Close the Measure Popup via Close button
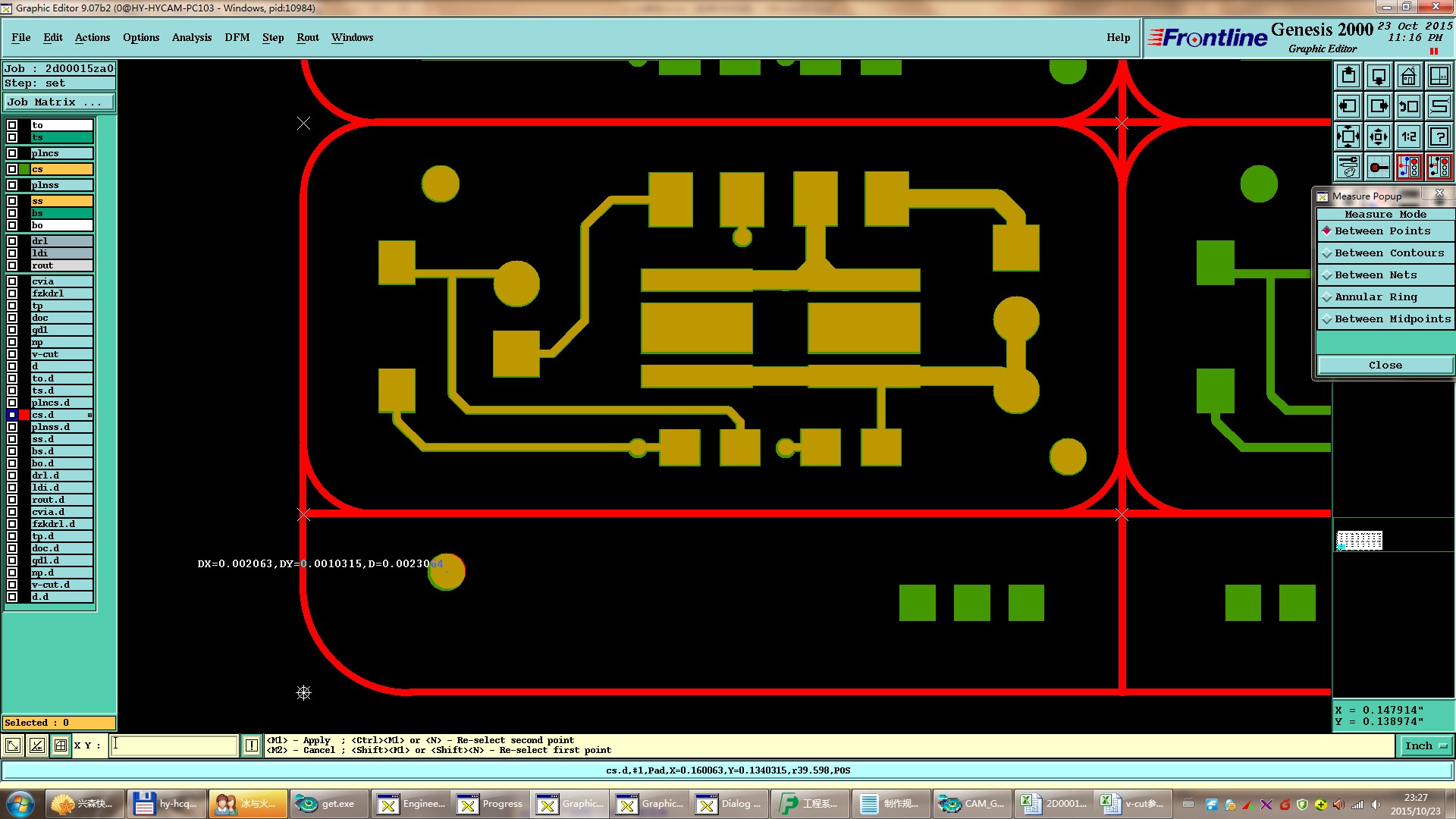Image resolution: width=1456 pixels, height=819 pixels. click(x=1385, y=365)
